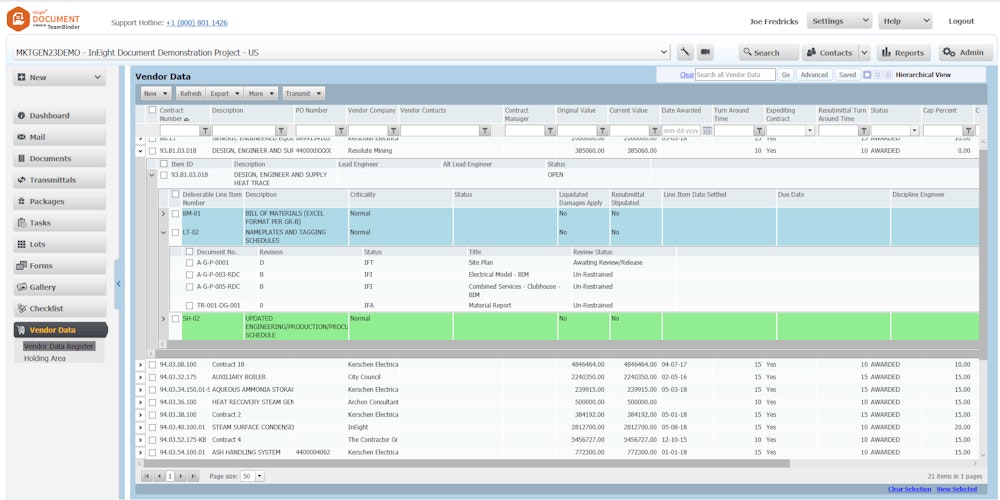Open the Date Awarded calendar picker icon
The image size is (1000, 500).
707,131
